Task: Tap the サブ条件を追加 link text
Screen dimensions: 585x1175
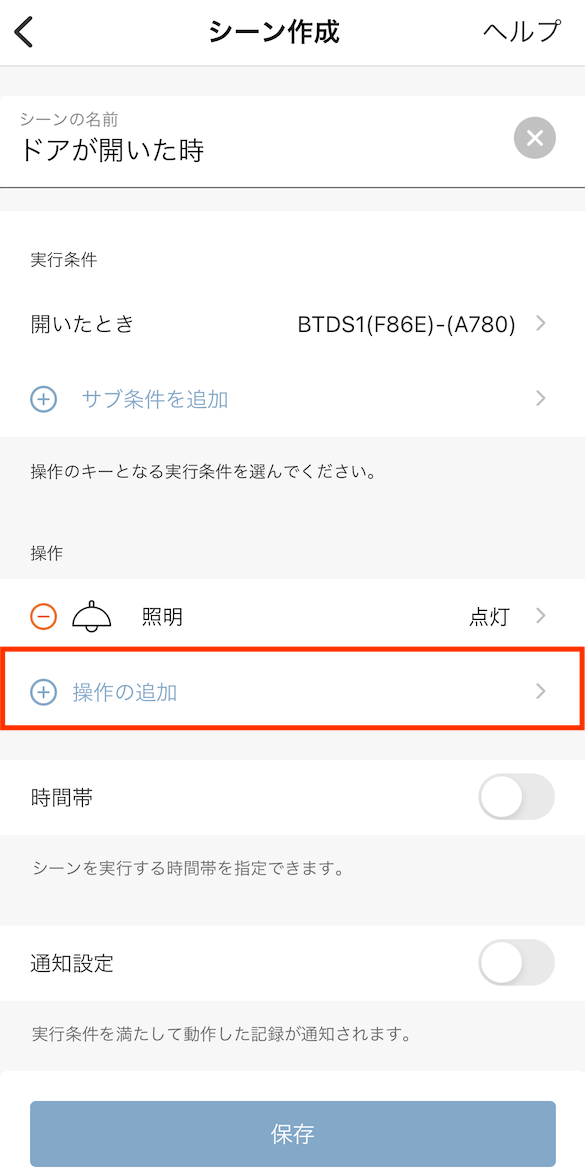Action: coord(154,399)
